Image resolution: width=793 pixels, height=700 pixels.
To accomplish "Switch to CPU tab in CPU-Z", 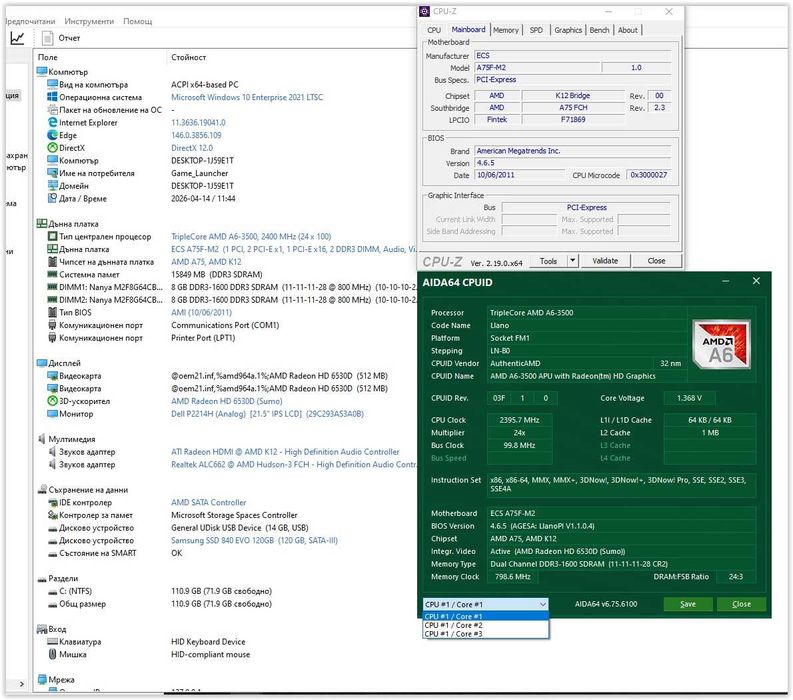I will (x=434, y=30).
